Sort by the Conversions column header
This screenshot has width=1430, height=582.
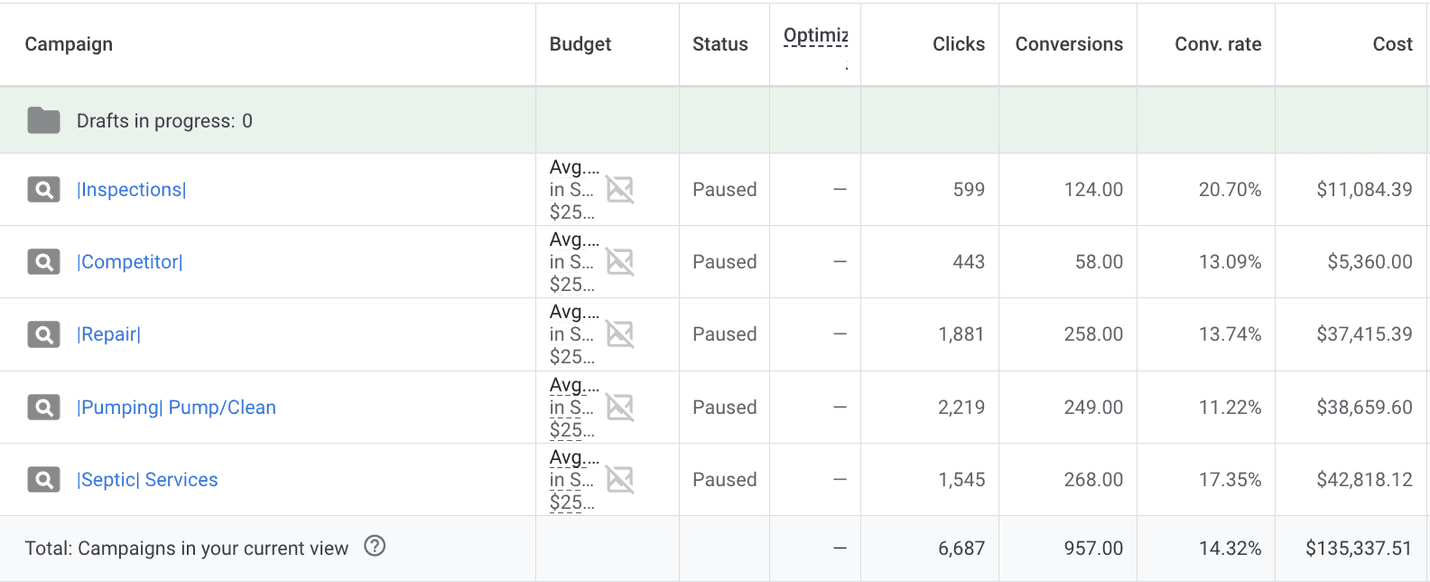click(1068, 44)
